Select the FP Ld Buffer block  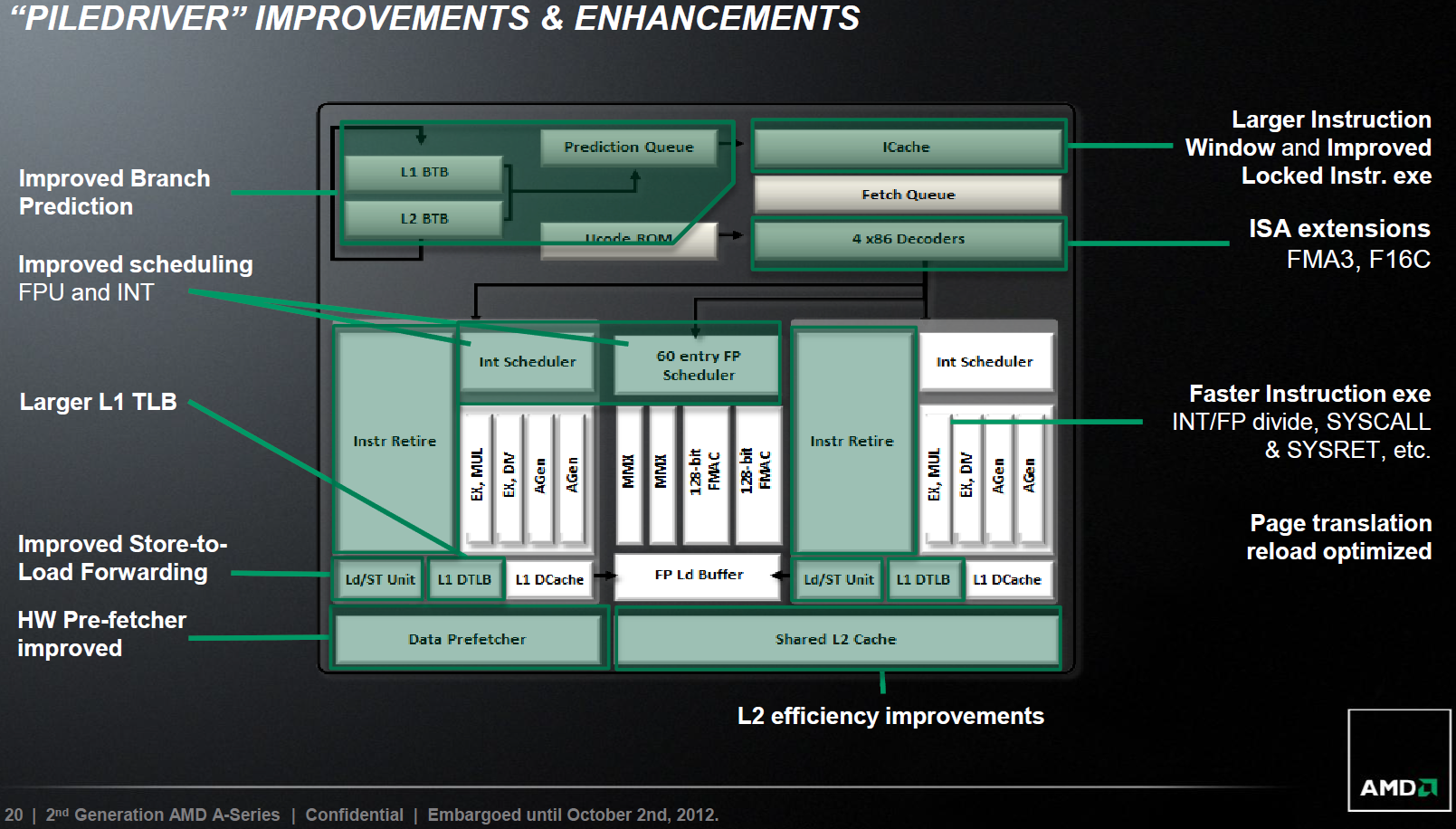[x=698, y=576]
